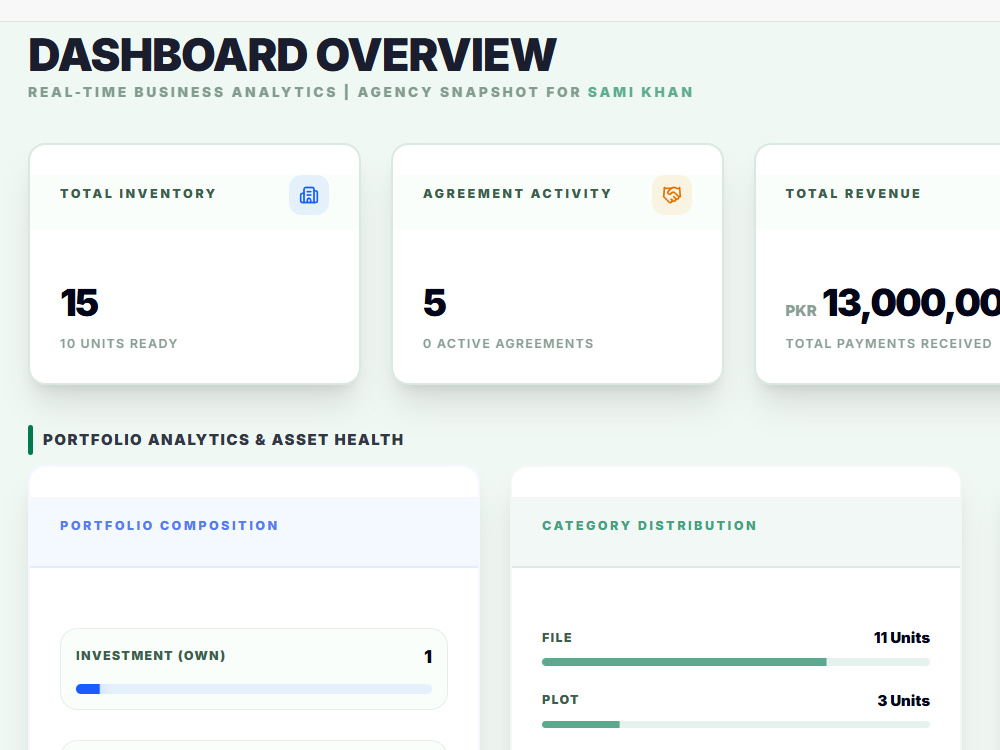Click the 'Total Inventory' card title

pyautogui.click(x=138, y=193)
